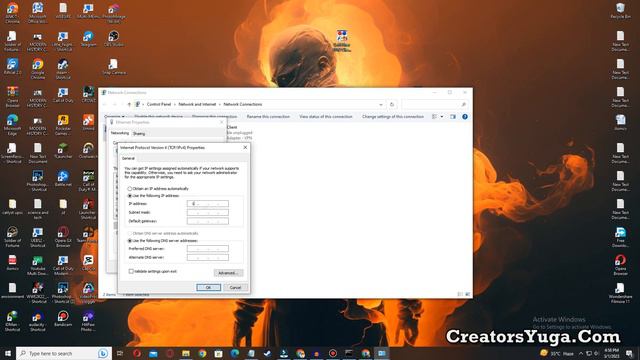Click the Refresh button beside address bar
640x360 pixels.
coord(392,104)
